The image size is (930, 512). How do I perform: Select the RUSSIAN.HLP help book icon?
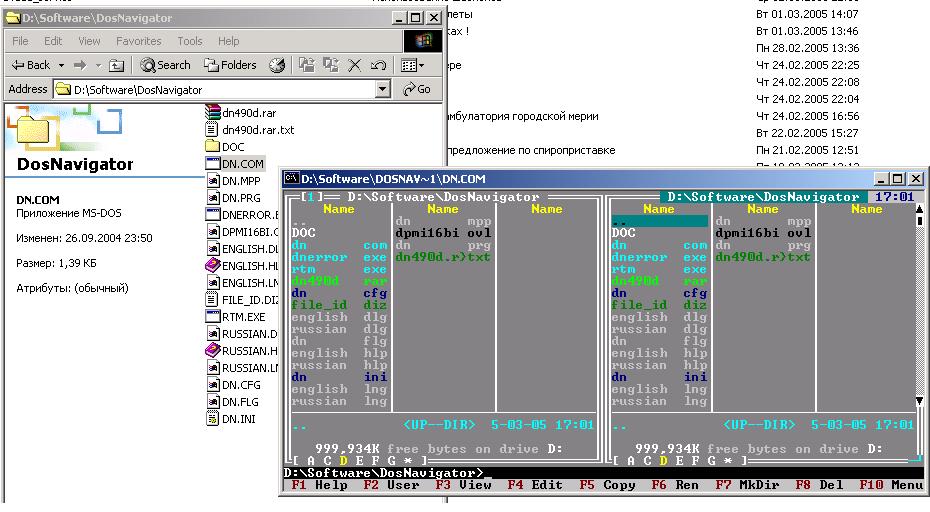click(212, 350)
